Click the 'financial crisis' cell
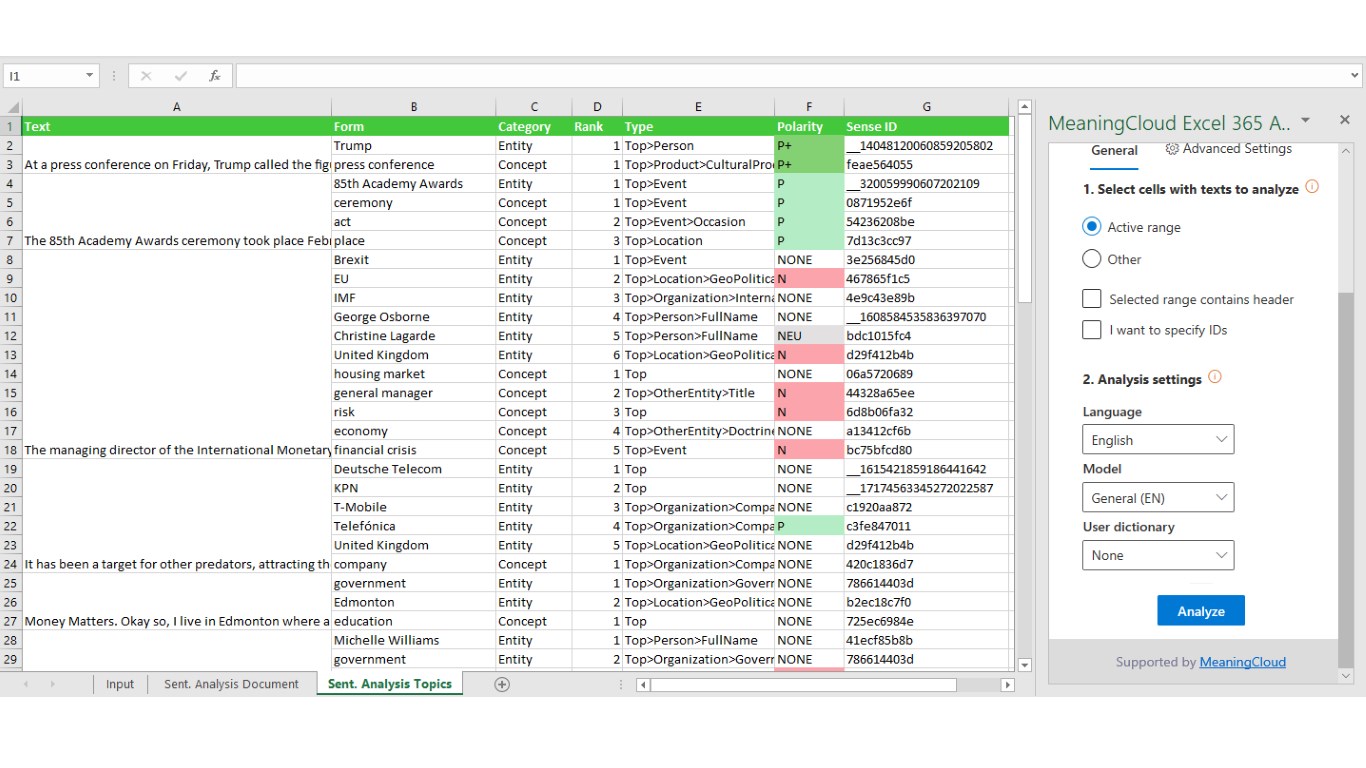 pos(413,450)
